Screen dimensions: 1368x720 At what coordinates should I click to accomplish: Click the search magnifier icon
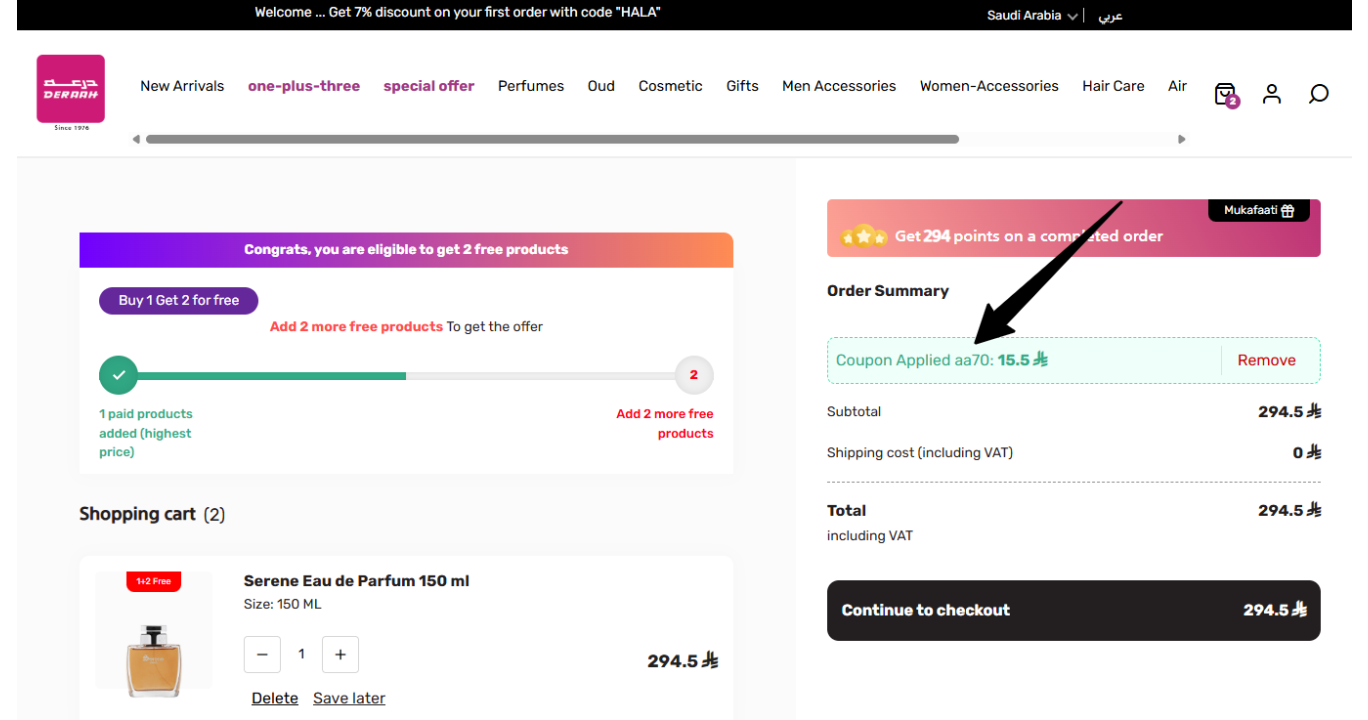[x=1319, y=94]
